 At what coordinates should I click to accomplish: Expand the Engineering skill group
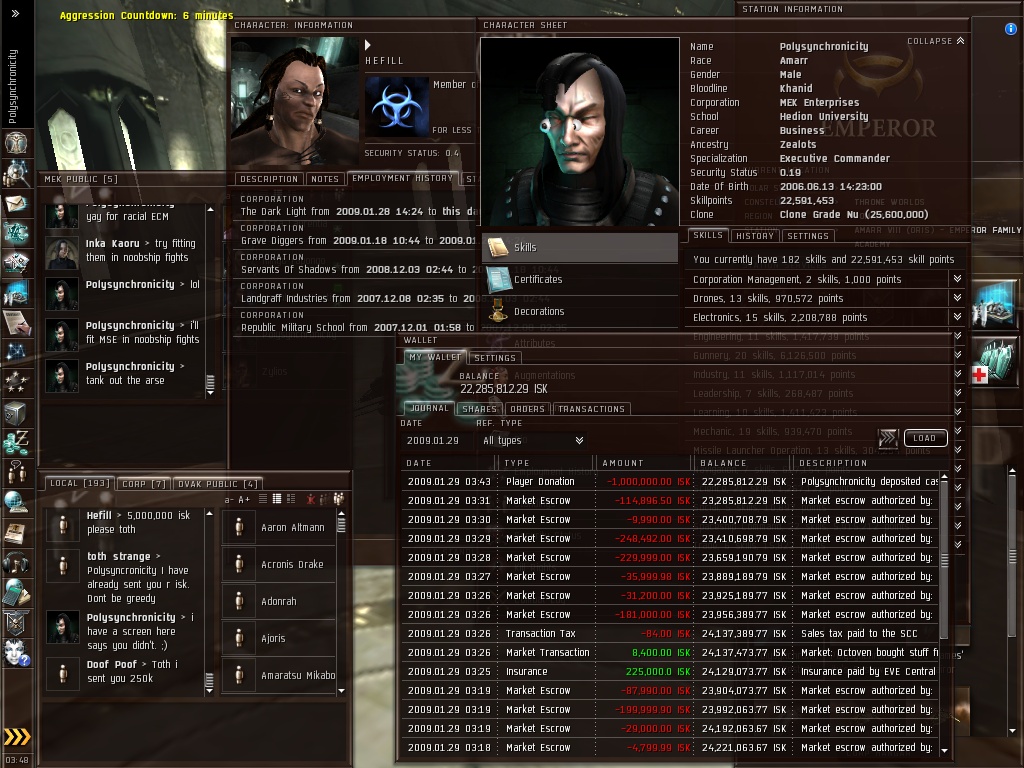(957, 336)
